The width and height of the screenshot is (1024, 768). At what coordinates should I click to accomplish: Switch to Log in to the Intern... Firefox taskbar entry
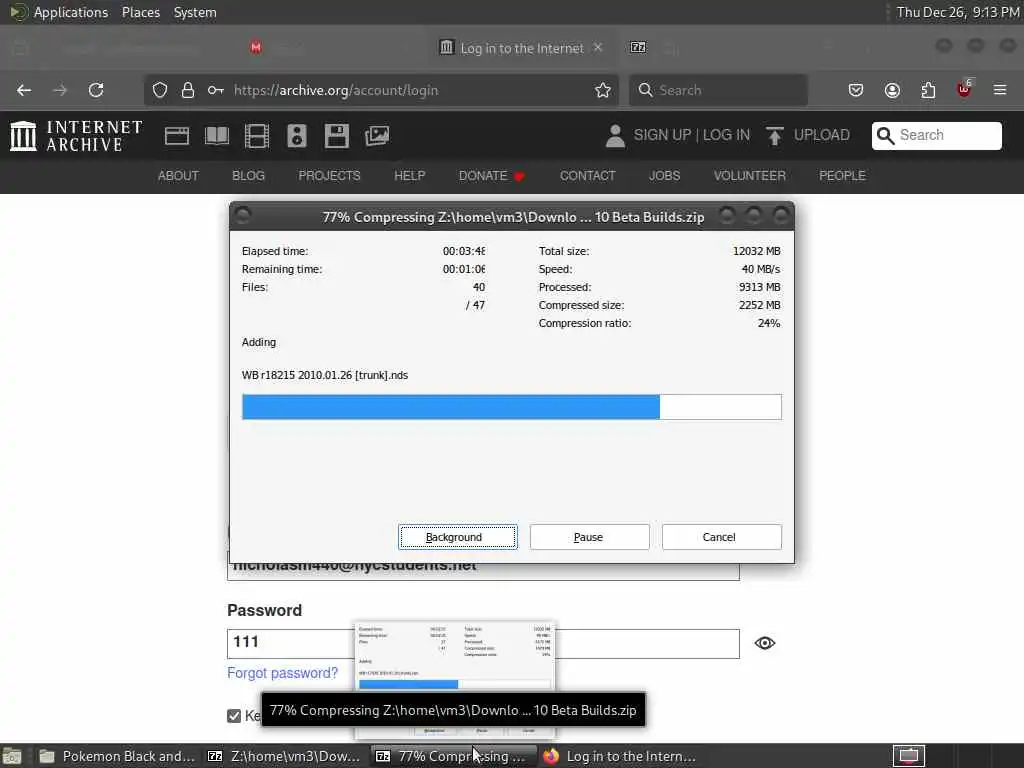(x=620, y=756)
